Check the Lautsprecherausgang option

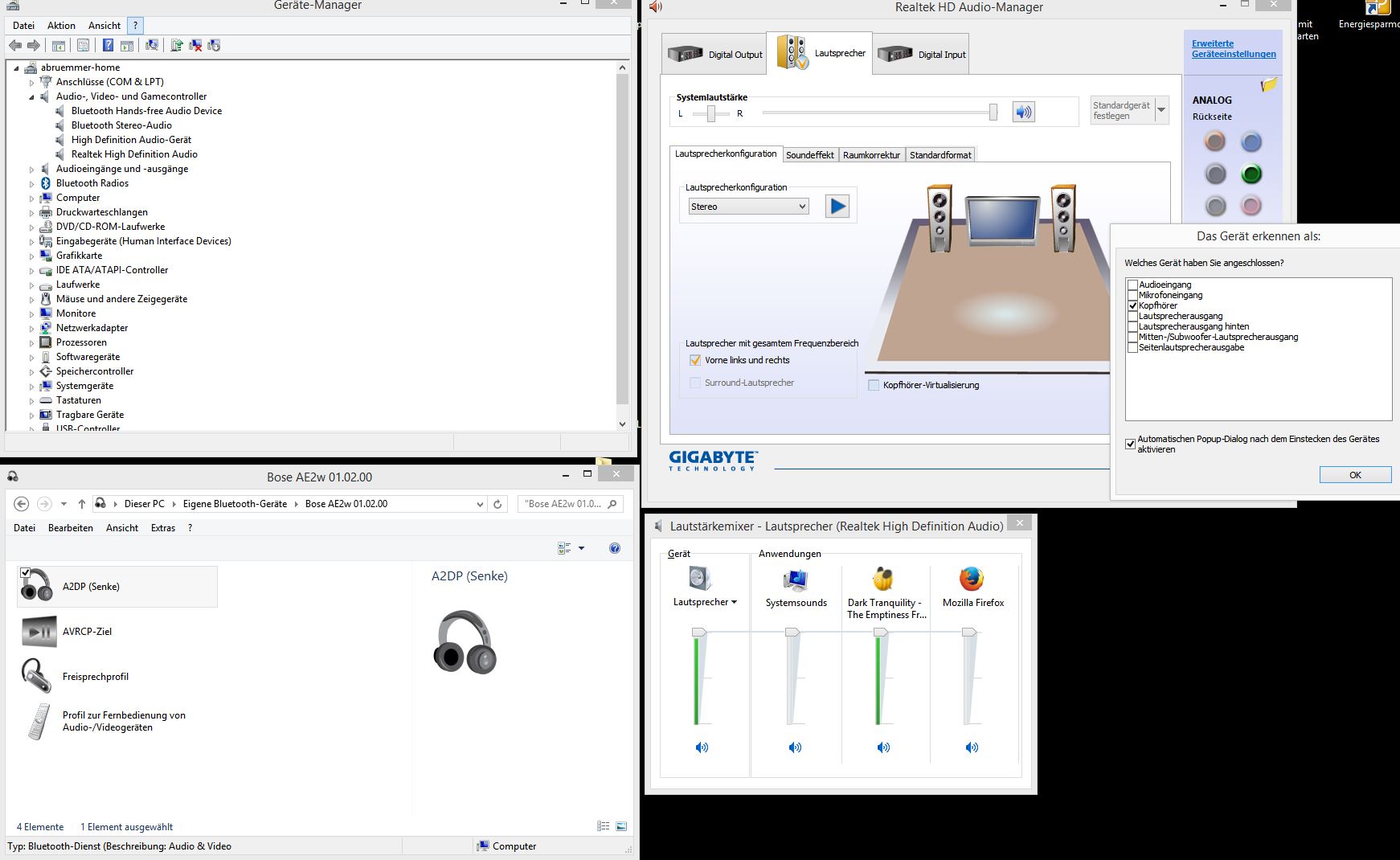1132,316
